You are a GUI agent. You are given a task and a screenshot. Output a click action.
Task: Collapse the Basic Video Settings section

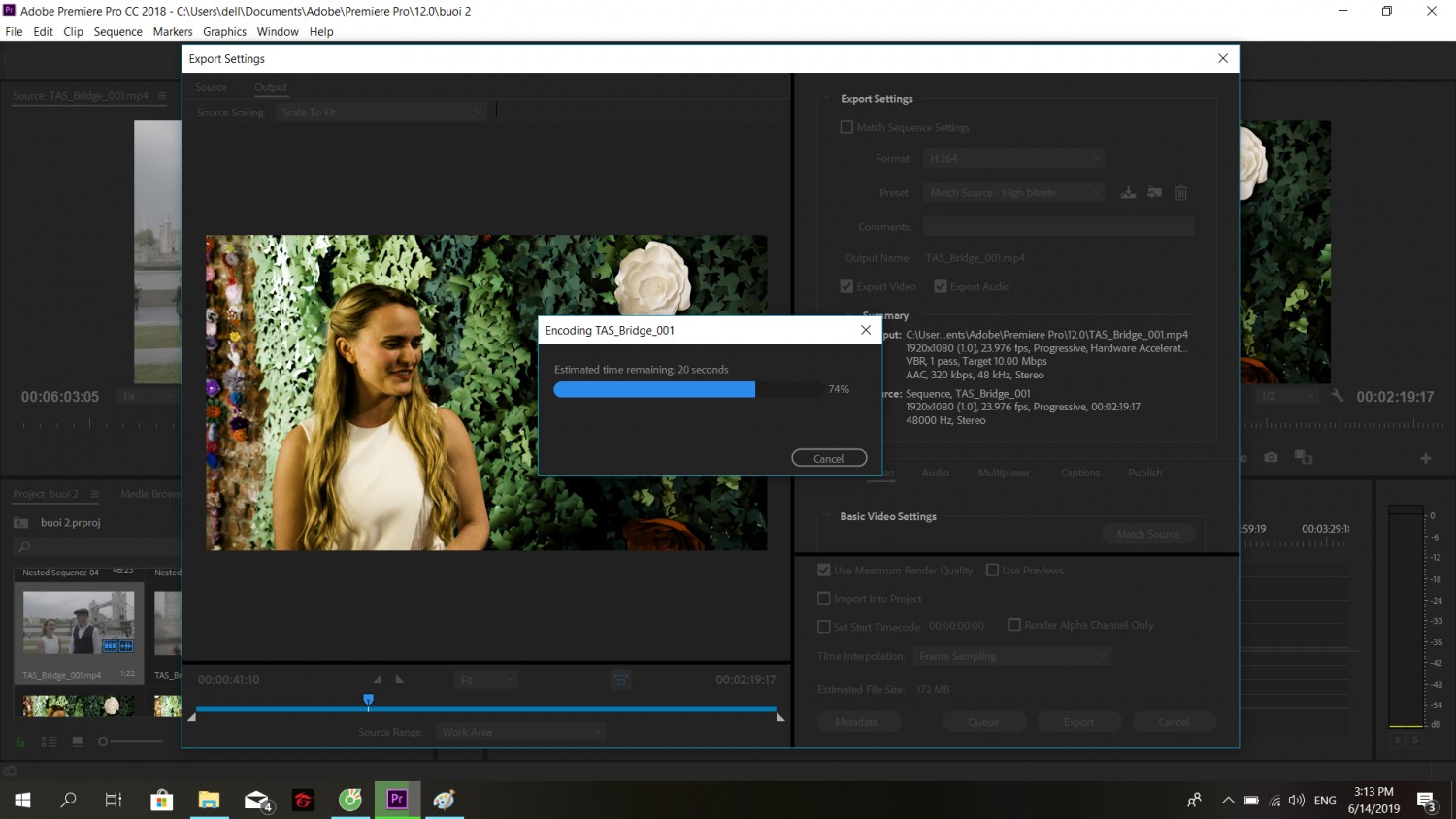tap(827, 516)
